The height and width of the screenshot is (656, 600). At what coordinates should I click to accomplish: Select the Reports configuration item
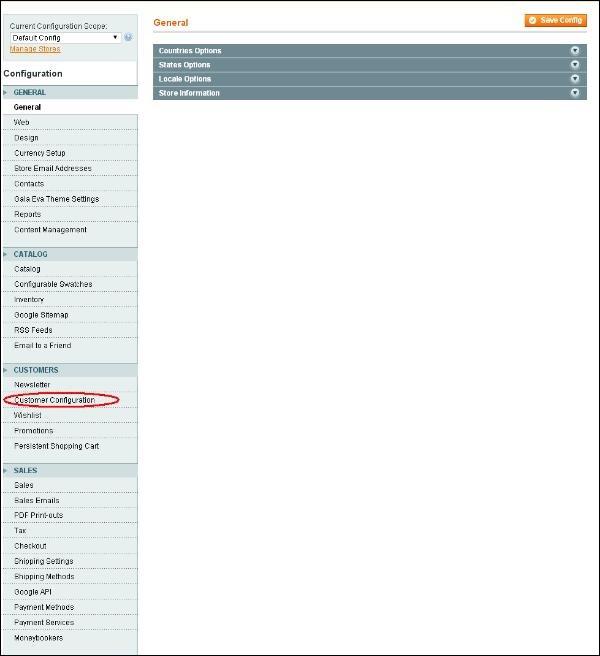click(x=28, y=214)
